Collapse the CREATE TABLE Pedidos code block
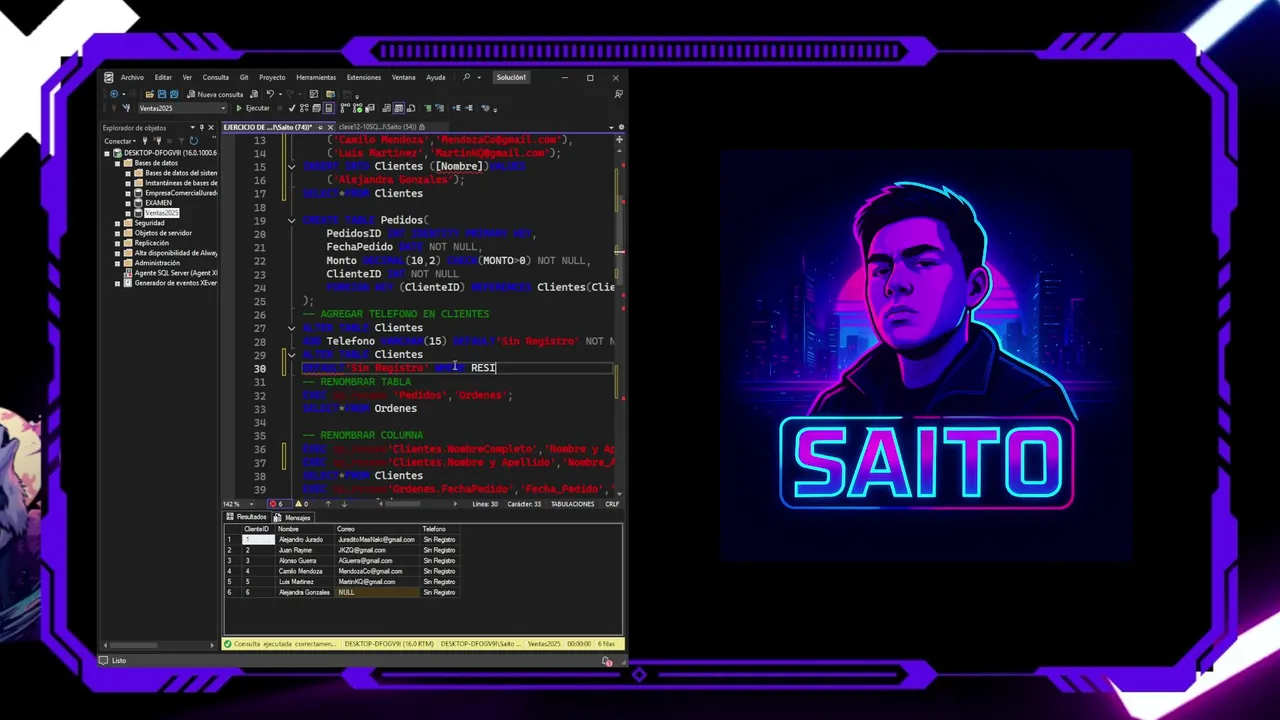Viewport: 1280px width, 720px height. [291, 220]
